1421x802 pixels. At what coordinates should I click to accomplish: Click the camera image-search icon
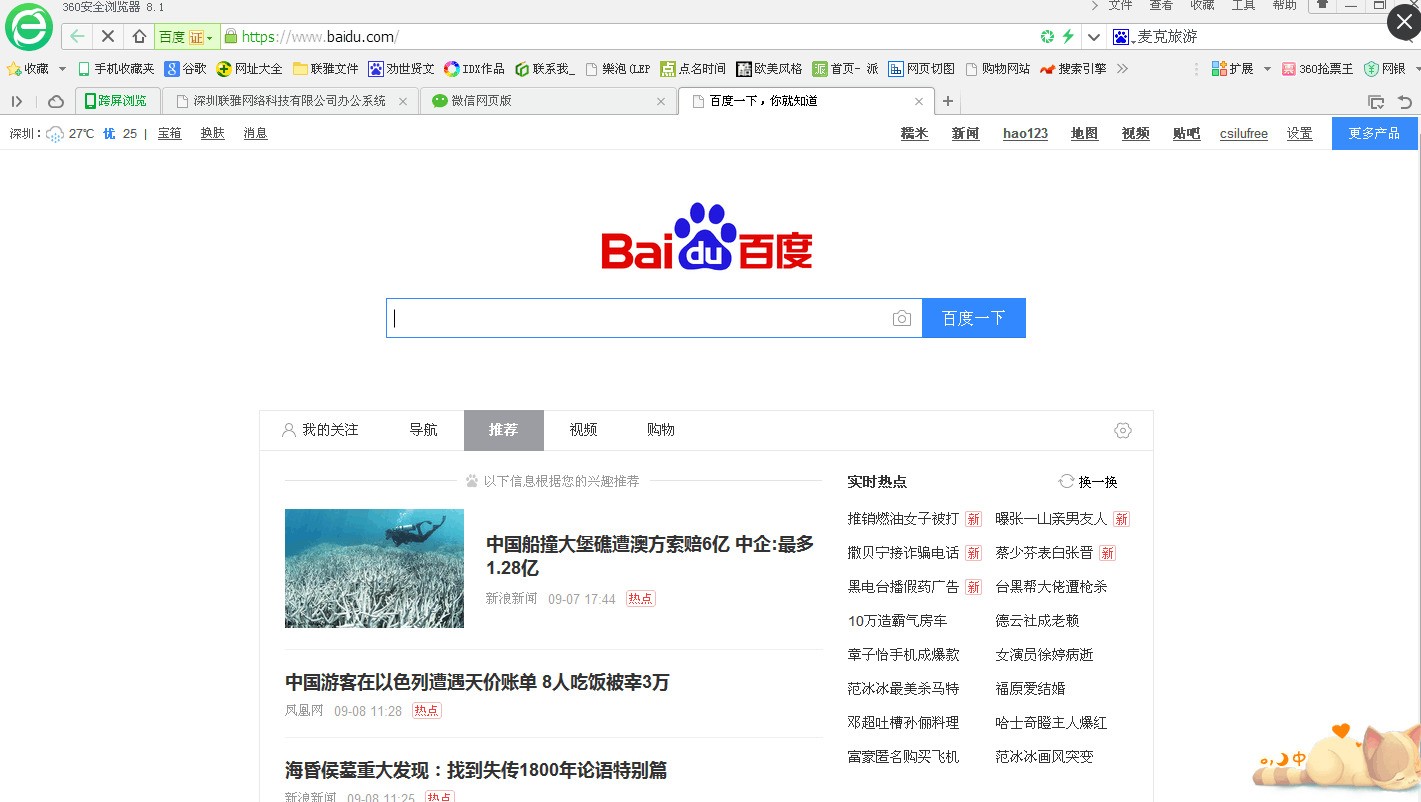pos(902,318)
